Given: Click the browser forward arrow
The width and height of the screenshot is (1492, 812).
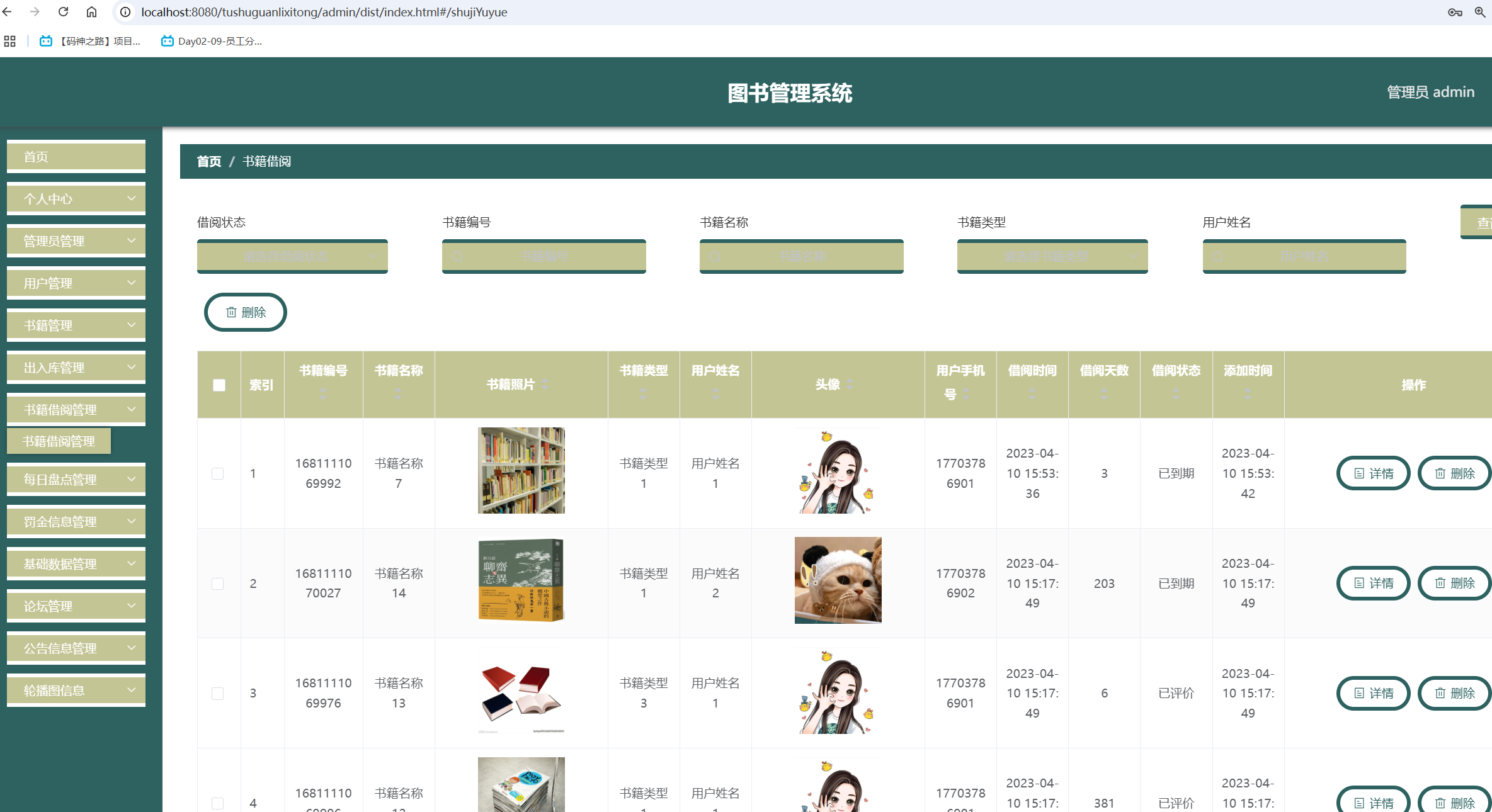Looking at the screenshot, I should (35, 12).
